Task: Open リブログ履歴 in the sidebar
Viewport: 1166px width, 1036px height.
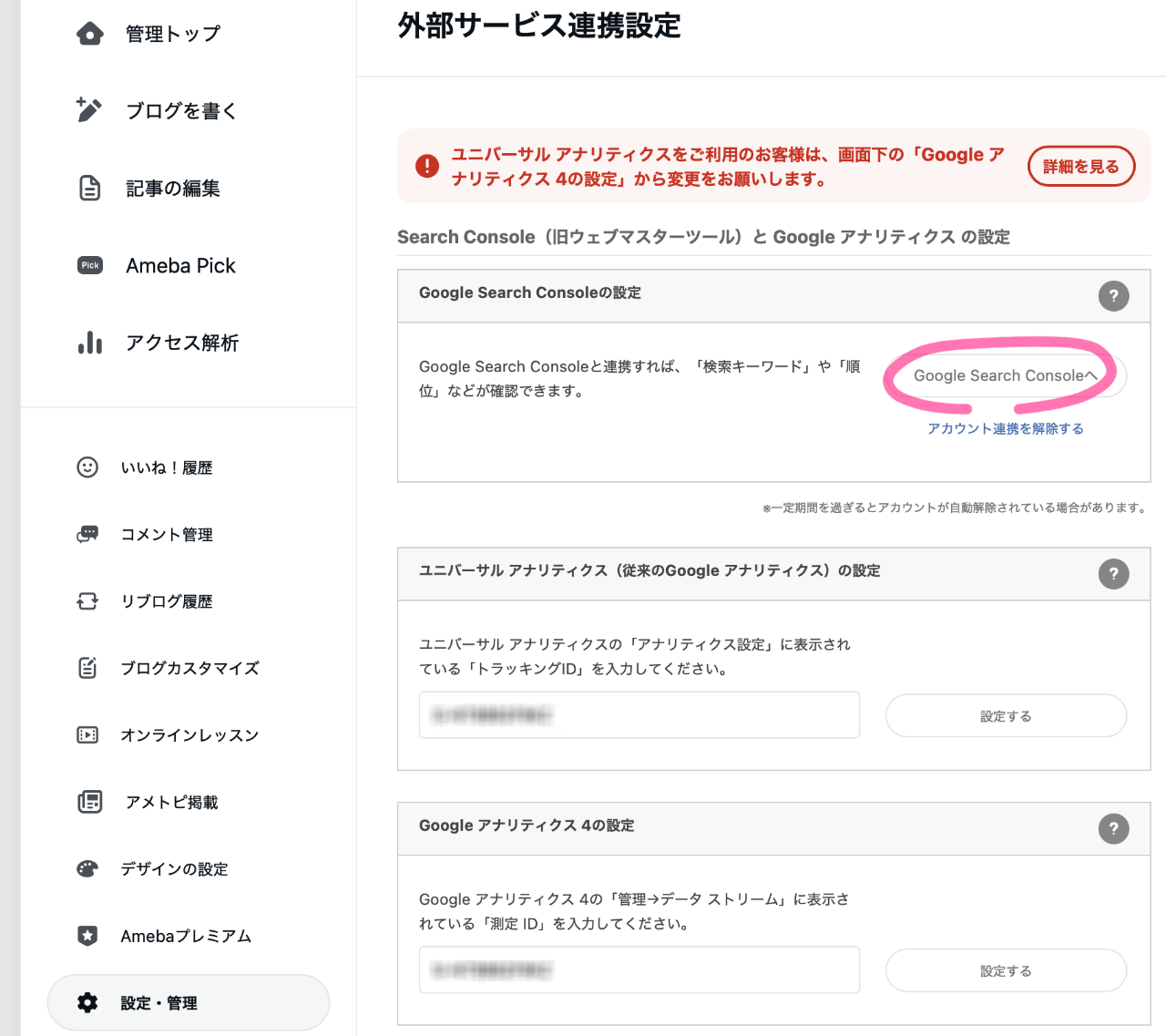Action: pos(167,601)
